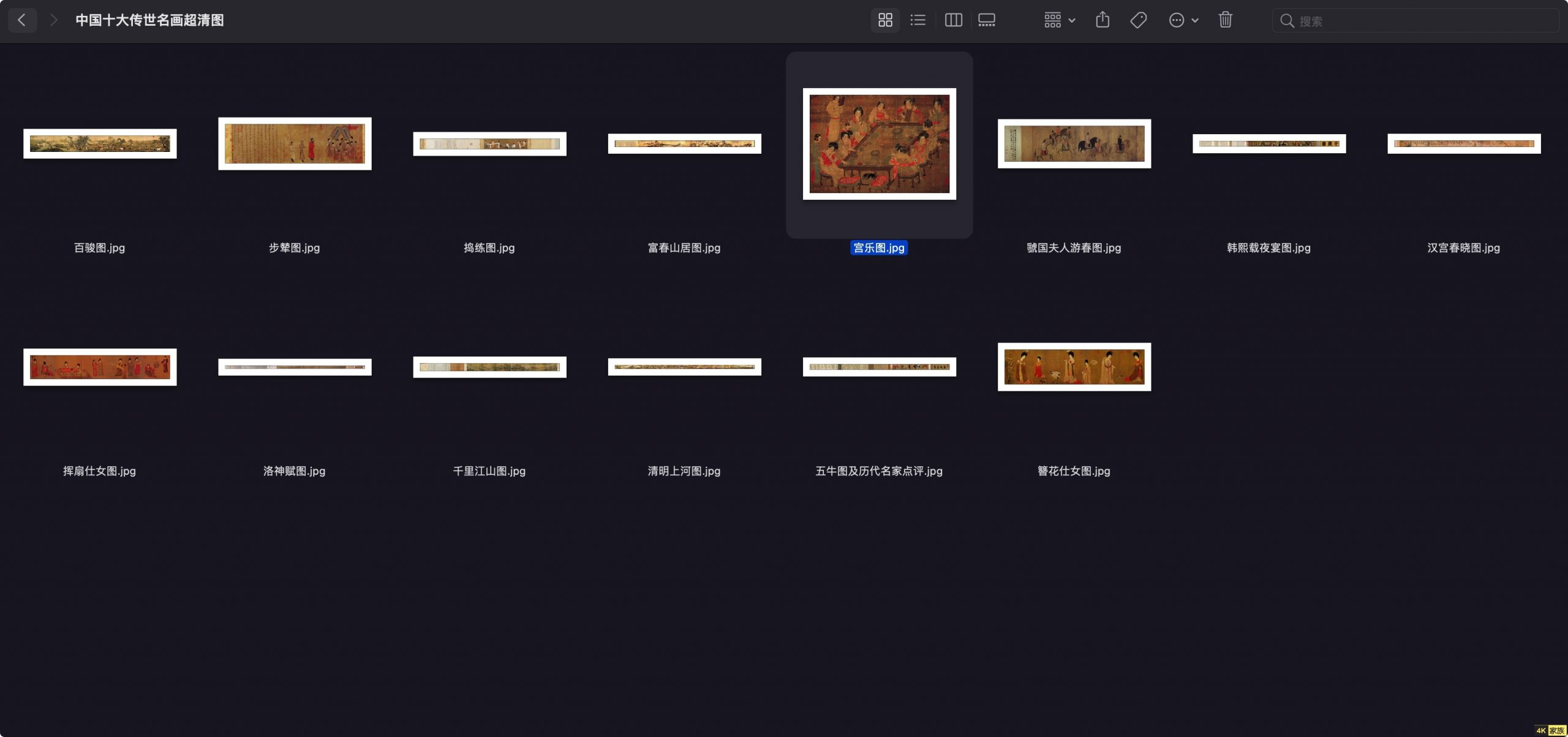Select the 簪花仕女图.jpg thumbnail
This screenshot has width=1568, height=737.
coord(1074,366)
